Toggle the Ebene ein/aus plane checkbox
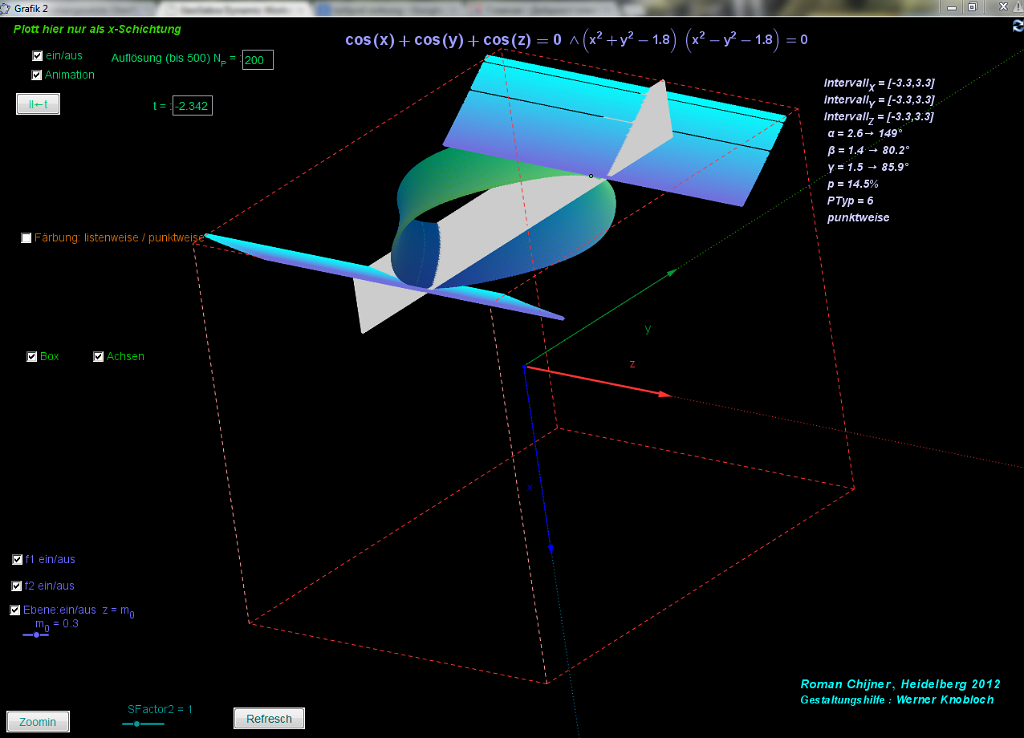 point(15,610)
